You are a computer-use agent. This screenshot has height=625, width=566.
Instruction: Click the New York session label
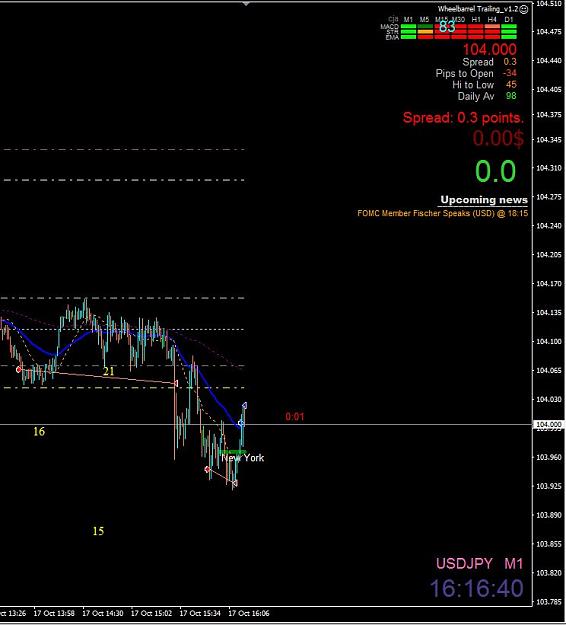coord(243,458)
